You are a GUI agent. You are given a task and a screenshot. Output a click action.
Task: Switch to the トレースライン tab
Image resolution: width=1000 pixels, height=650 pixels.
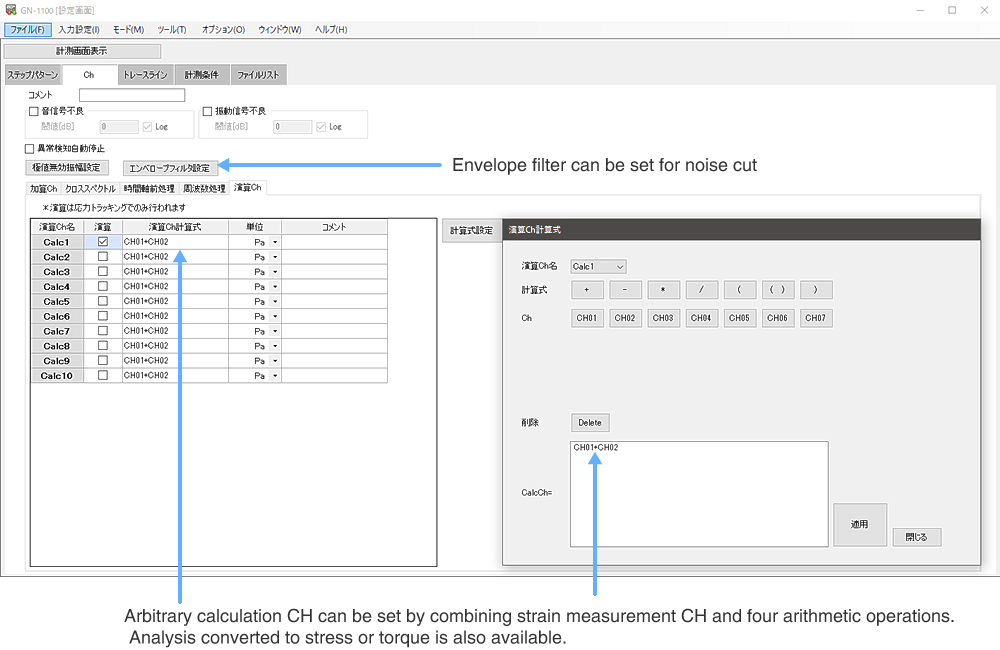[146, 75]
